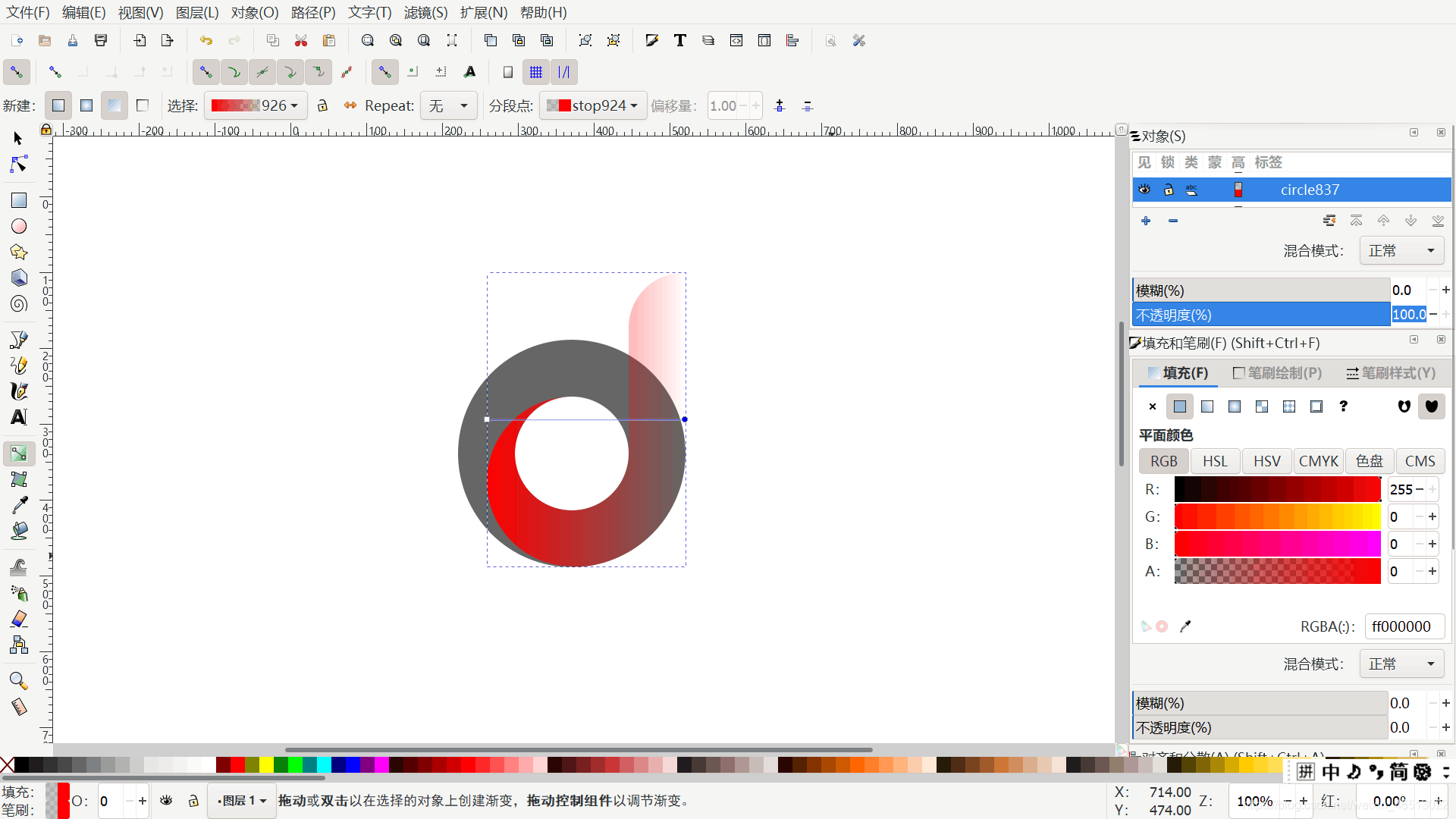Select the CMYK color mode button
This screenshot has height=819, width=1456.
click(1319, 461)
